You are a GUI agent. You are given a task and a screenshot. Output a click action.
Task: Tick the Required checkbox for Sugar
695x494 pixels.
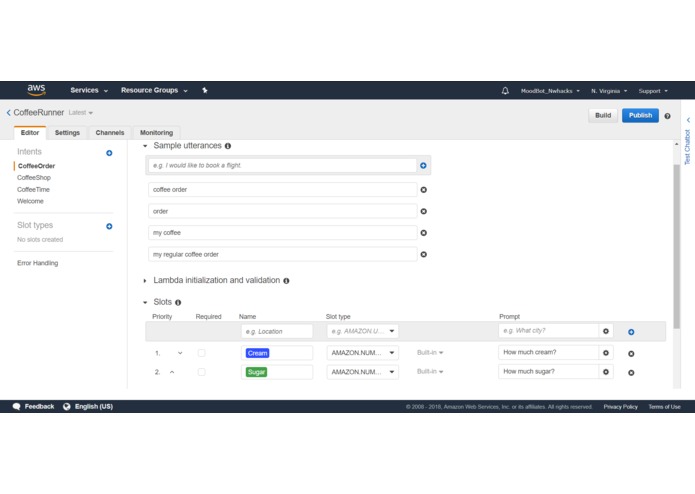201,372
